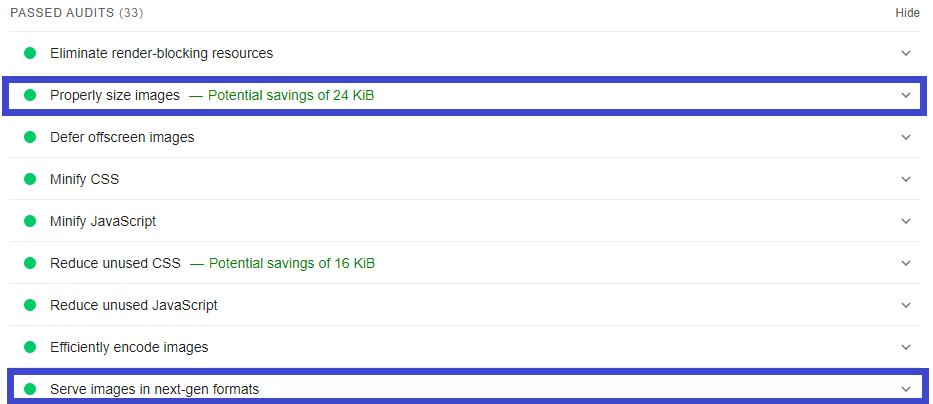The image size is (933, 404).
Task: Click the Passed Audits (33) heading
Action: point(77,12)
